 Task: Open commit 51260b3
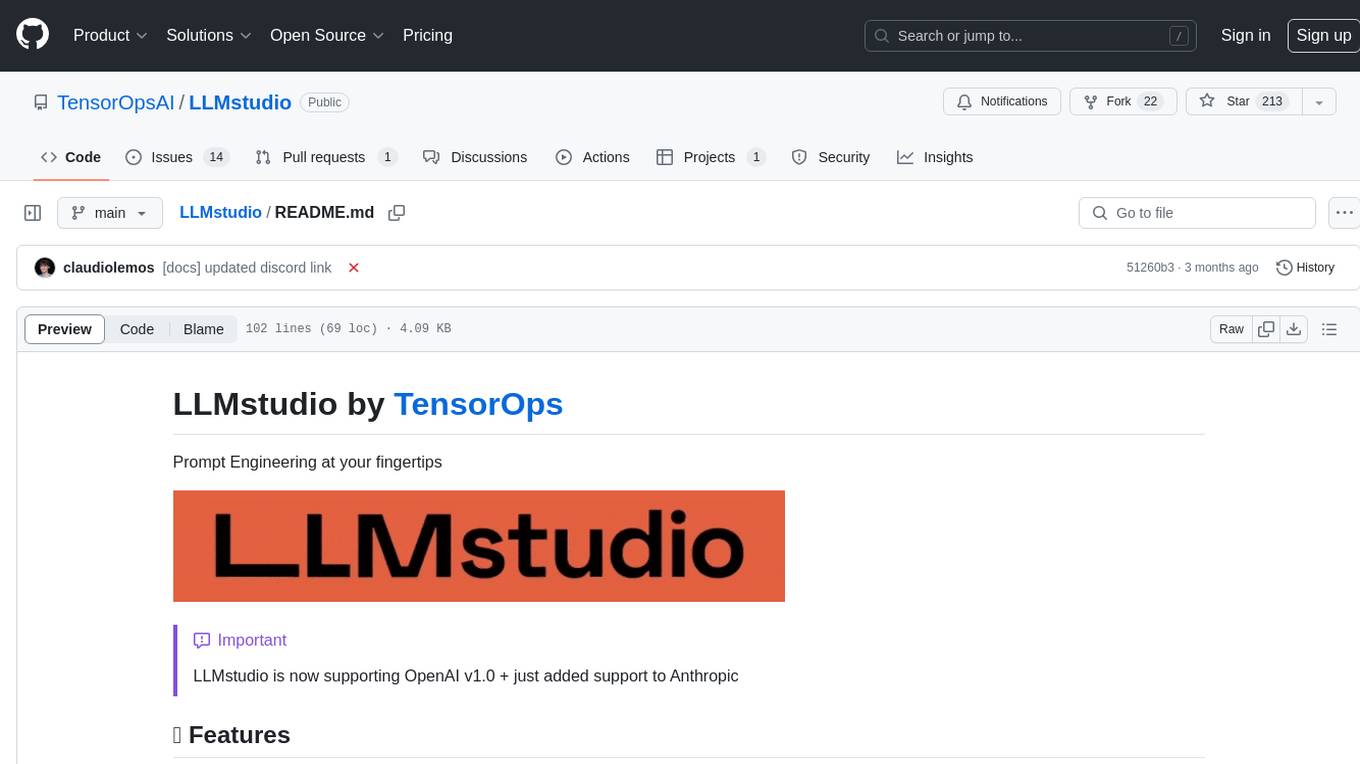coord(1150,268)
